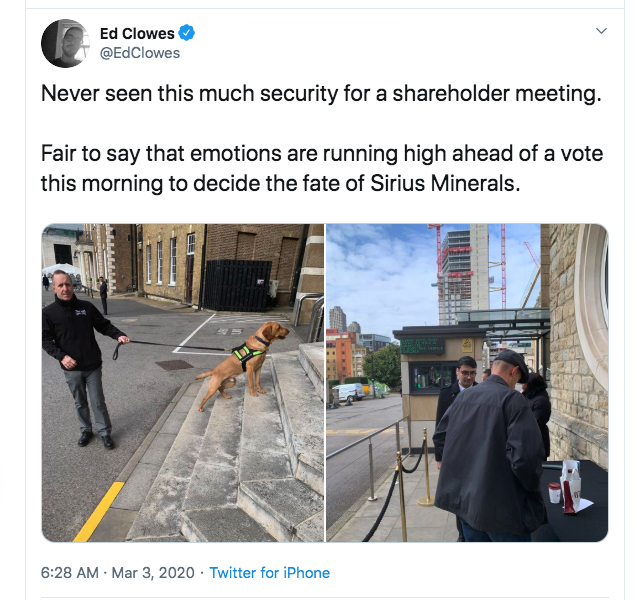Image resolution: width=637 pixels, height=600 pixels.
Task: Open Ed Clowes profile avatar photo
Action: coord(65,43)
